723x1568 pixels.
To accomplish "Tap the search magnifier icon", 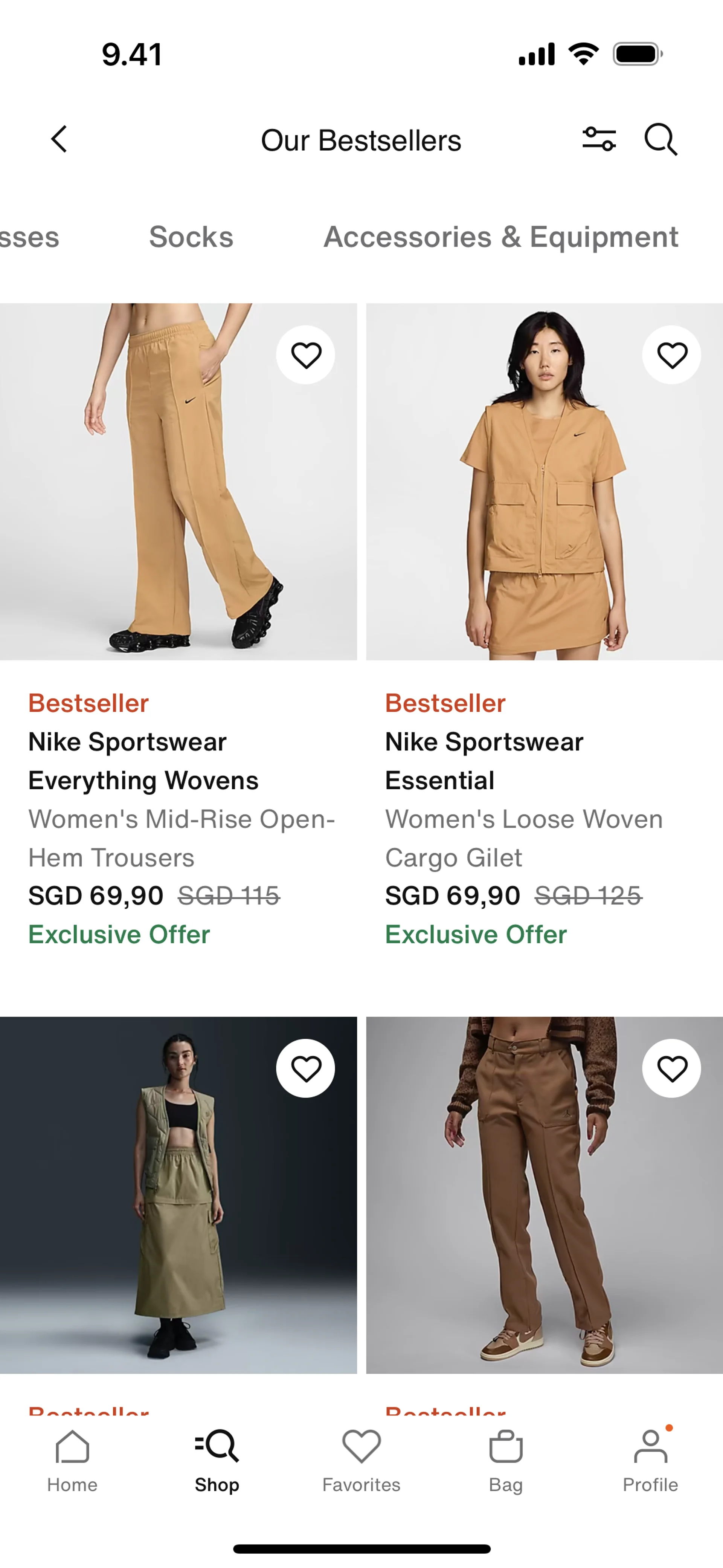I will click(660, 140).
